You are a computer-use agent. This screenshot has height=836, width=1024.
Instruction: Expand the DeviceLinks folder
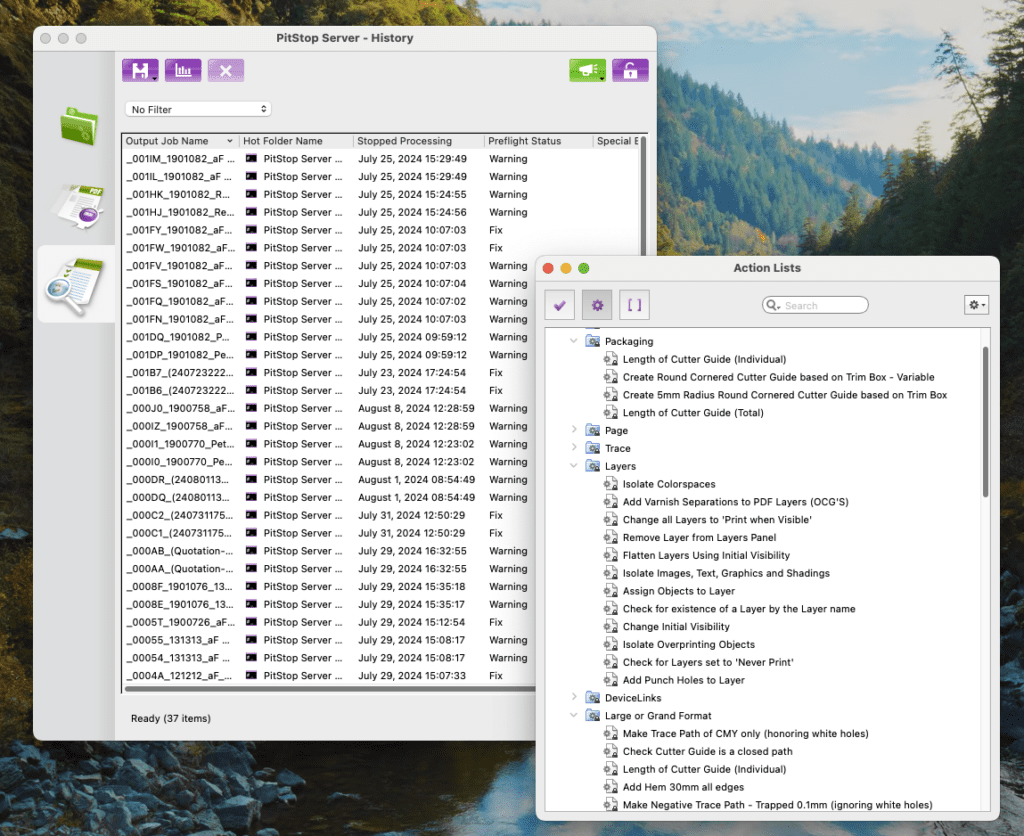point(573,697)
